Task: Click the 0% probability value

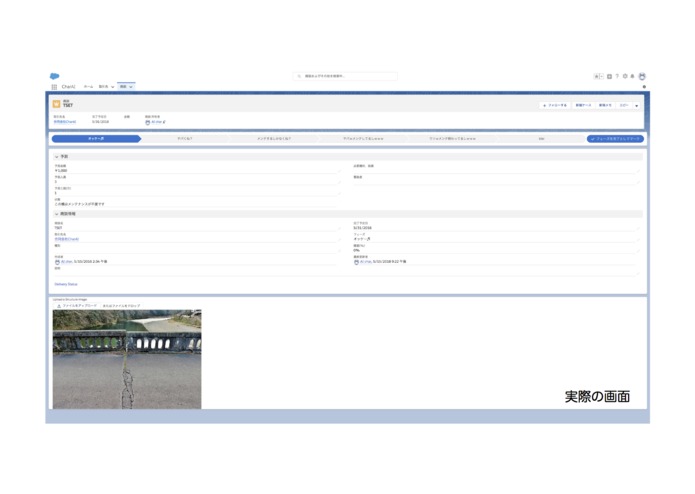Action: coord(356,251)
